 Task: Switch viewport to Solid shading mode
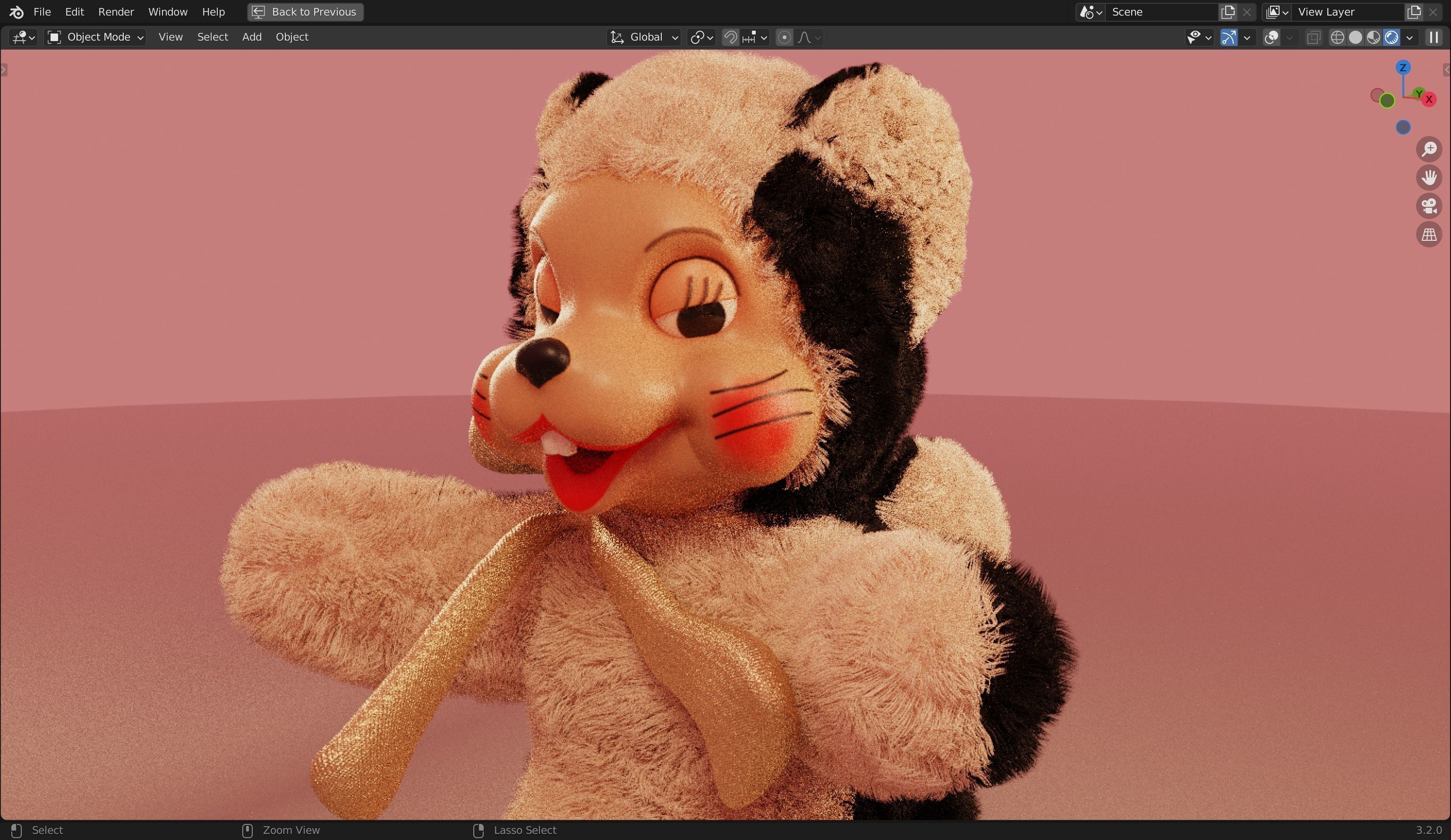(x=1357, y=37)
